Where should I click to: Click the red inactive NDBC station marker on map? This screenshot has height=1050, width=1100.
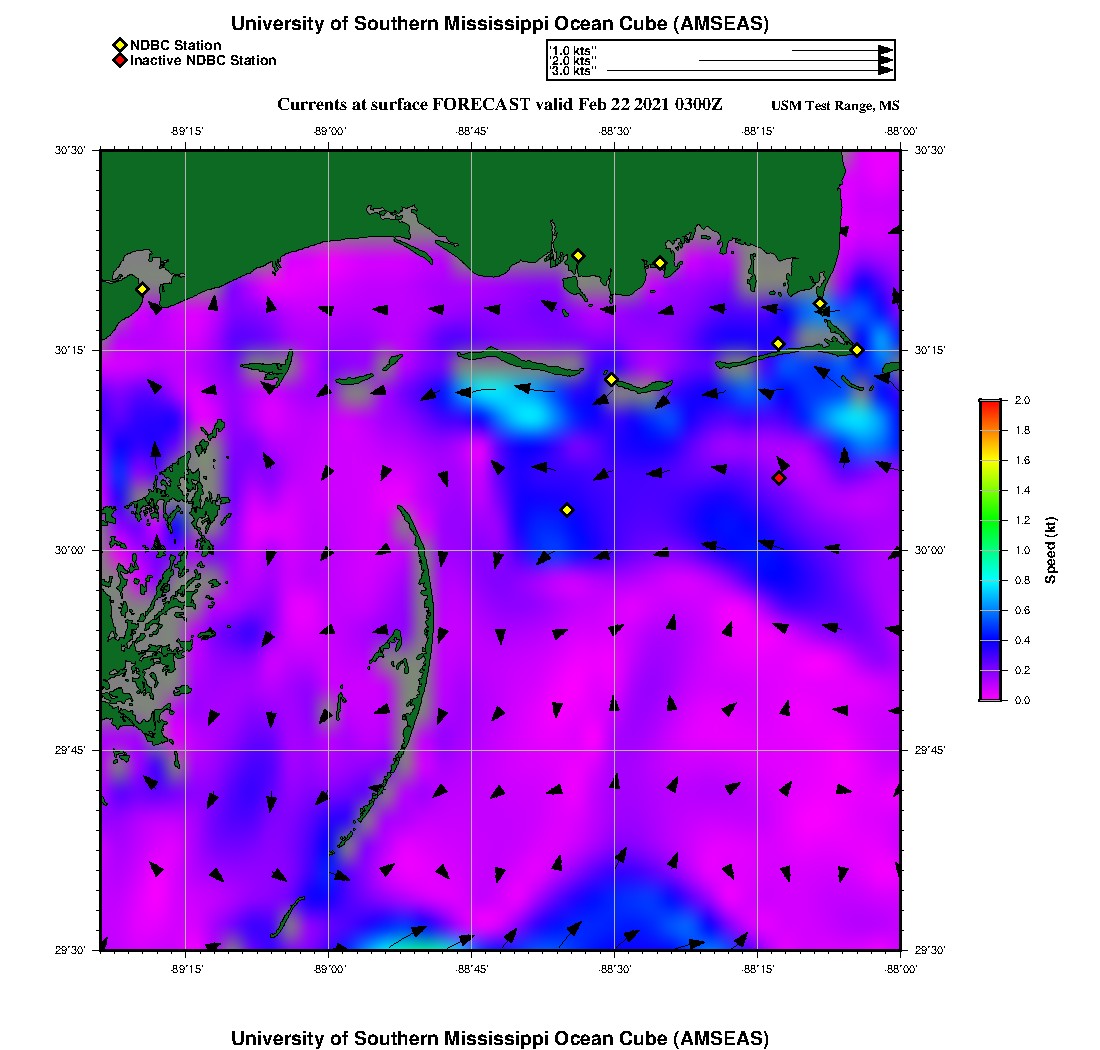tap(779, 478)
